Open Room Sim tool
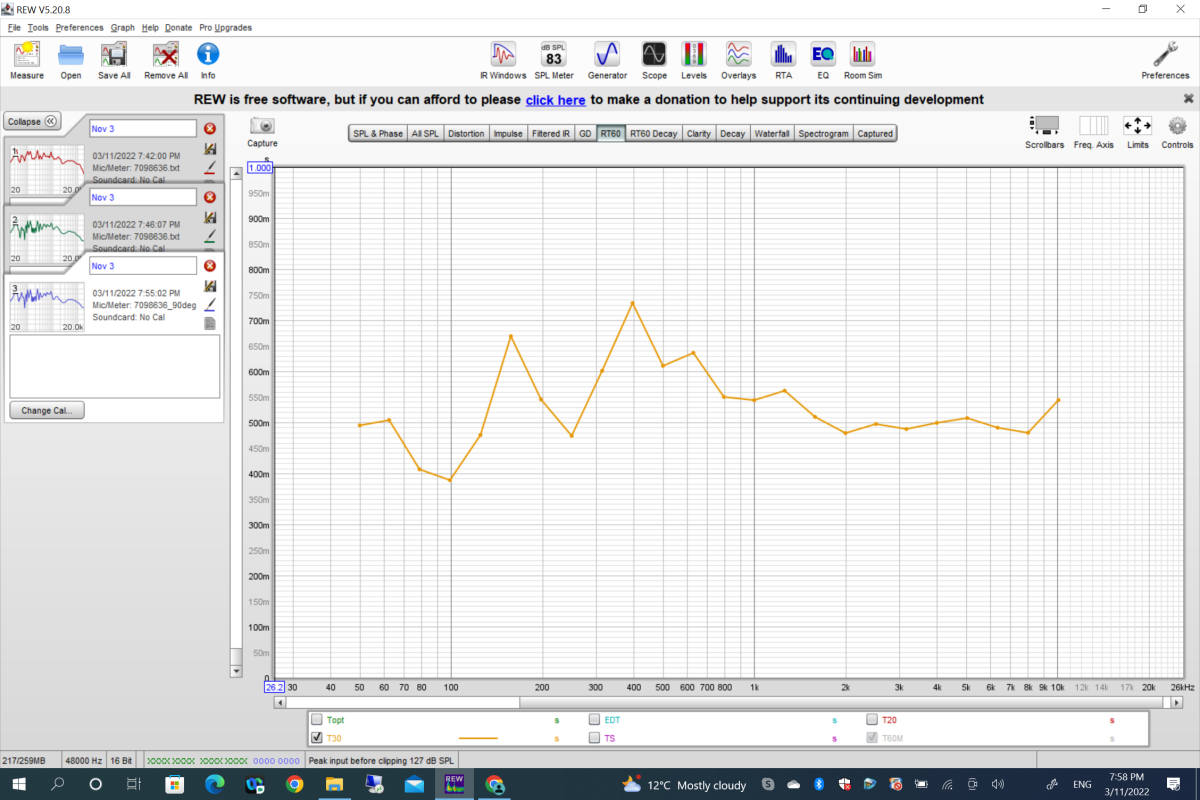 [862, 59]
